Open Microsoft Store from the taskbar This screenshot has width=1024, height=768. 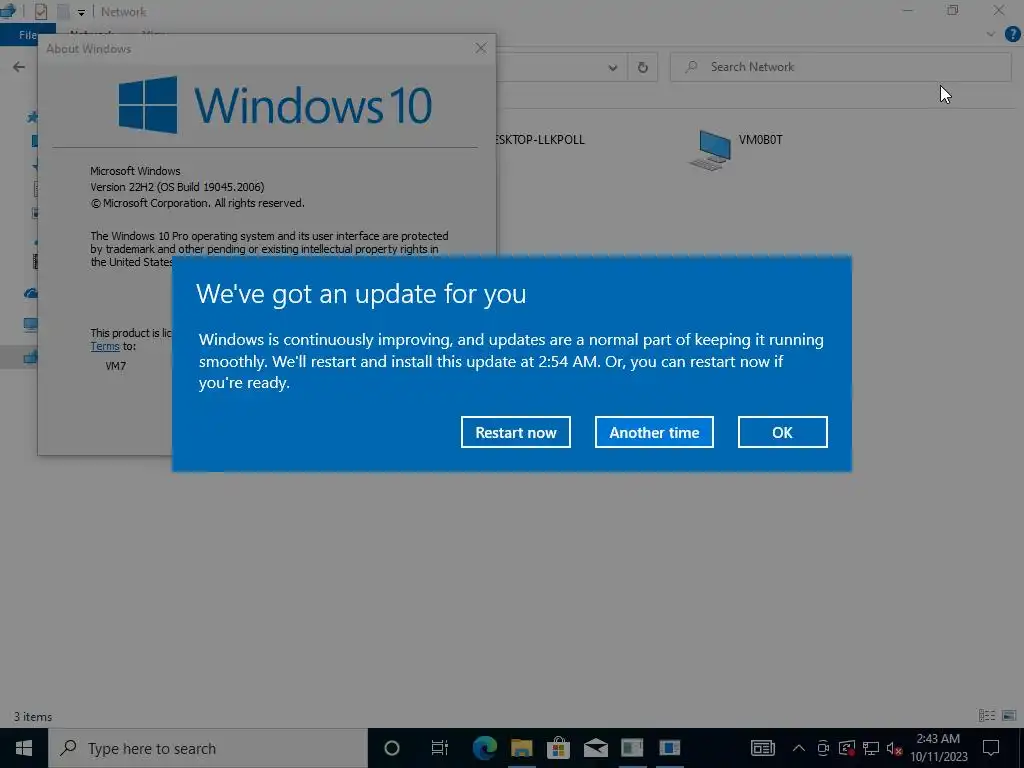tap(558, 748)
